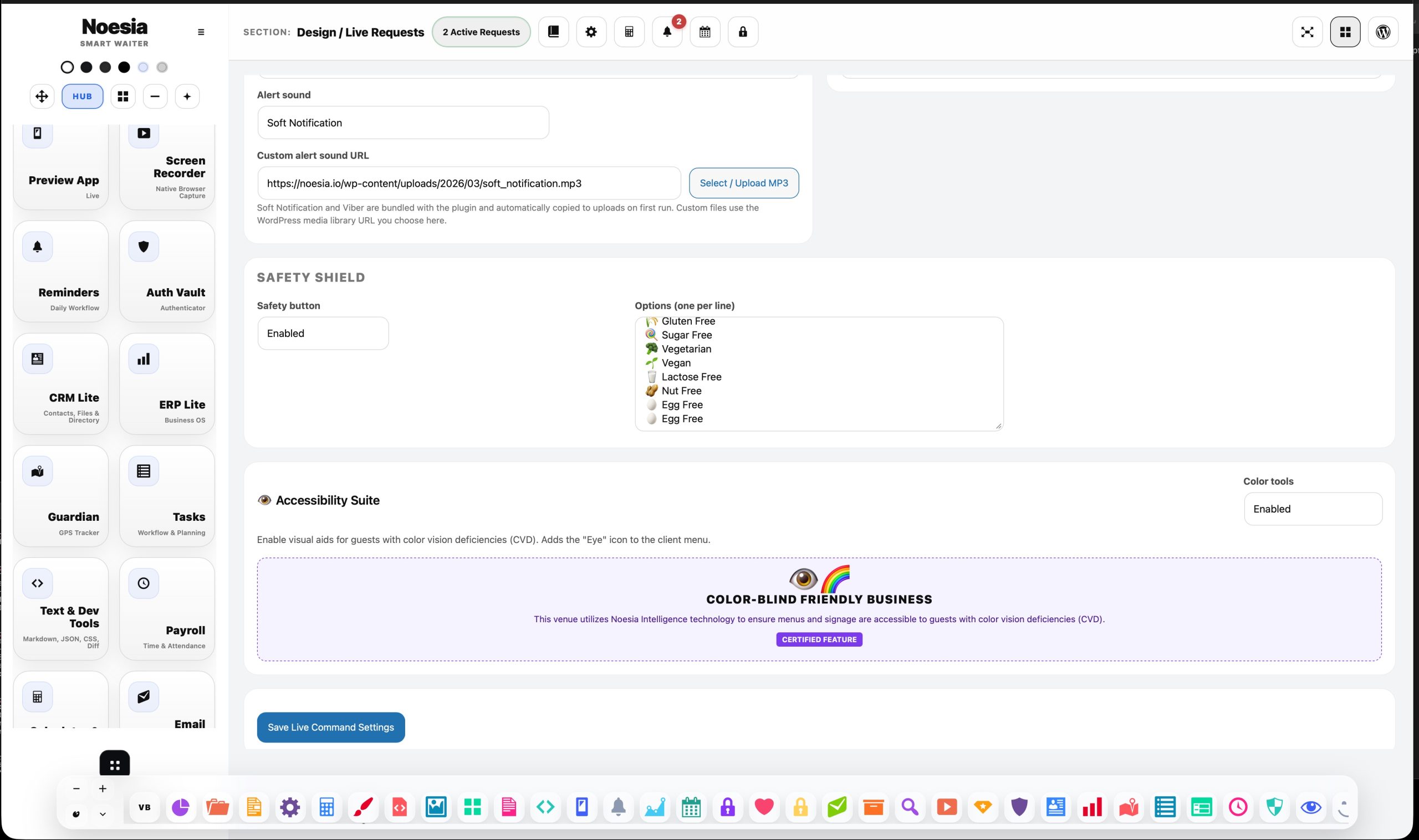Click the purple pie chart dock icon

(x=181, y=807)
